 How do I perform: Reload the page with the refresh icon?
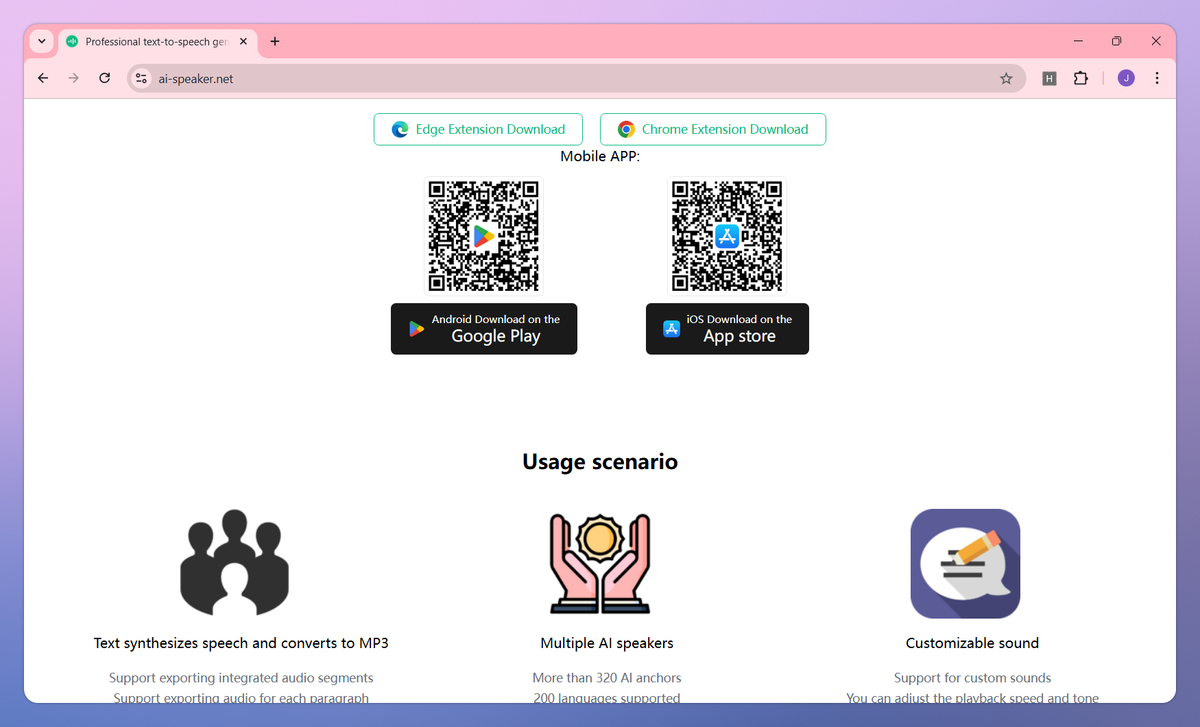[x=104, y=78]
